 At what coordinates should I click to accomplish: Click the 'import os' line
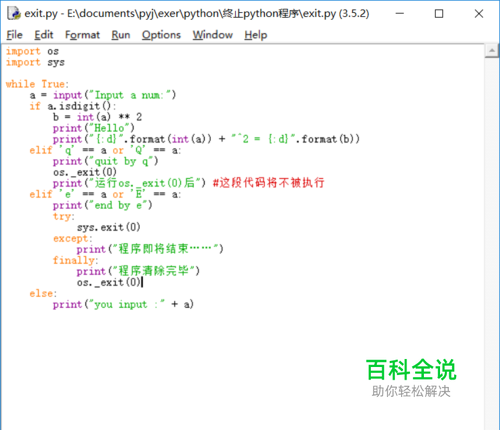point(32,51)
